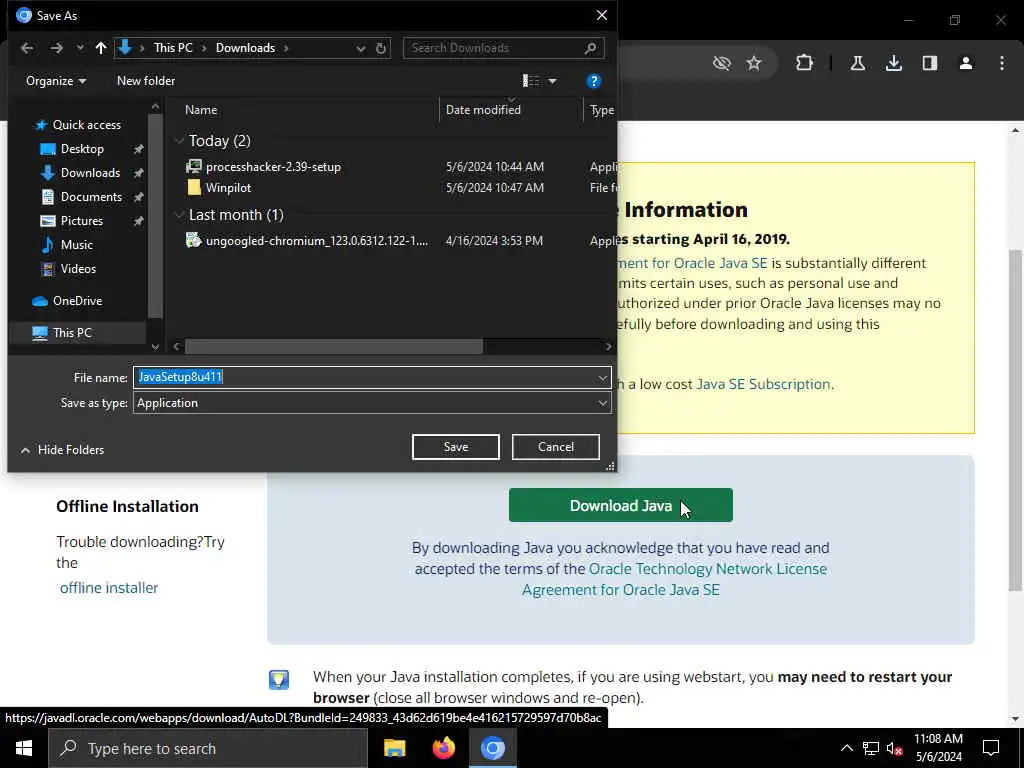Image resolution: width=1024 pixels, height=768 pixels.
Task: Click the taskbar search box
Action: pyautogui.click(x=208, y=748)
